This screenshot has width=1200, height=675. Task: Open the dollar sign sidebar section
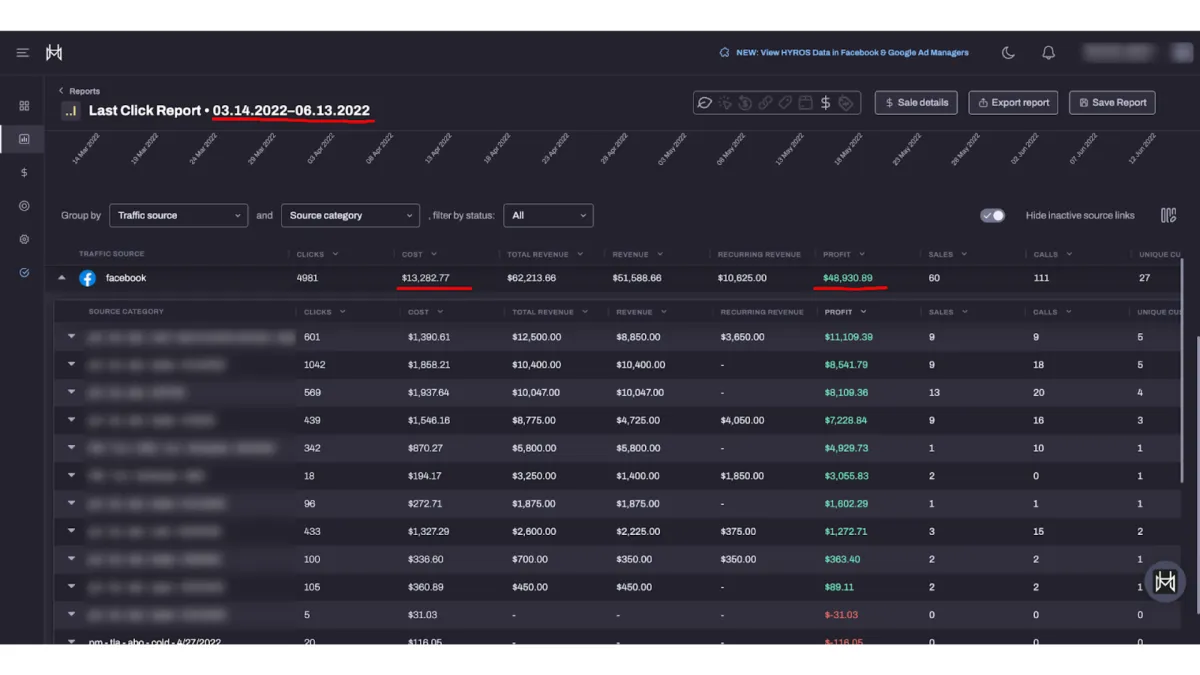(x=24, y=173)
